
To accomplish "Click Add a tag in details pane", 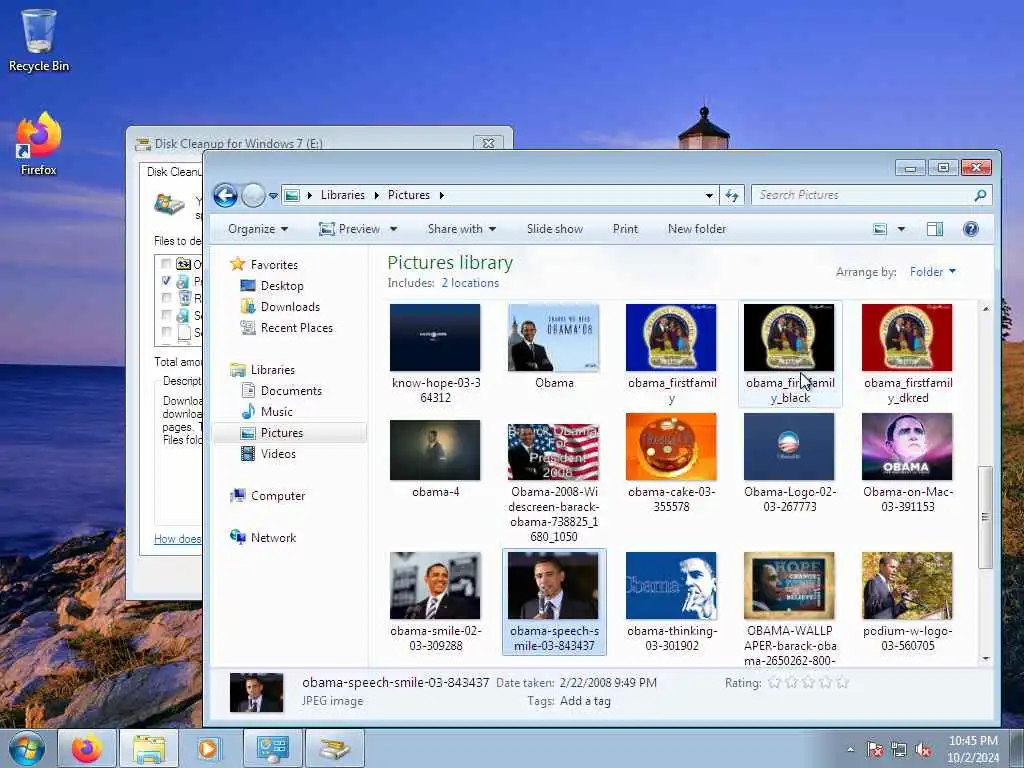I will tap(585, 701).
